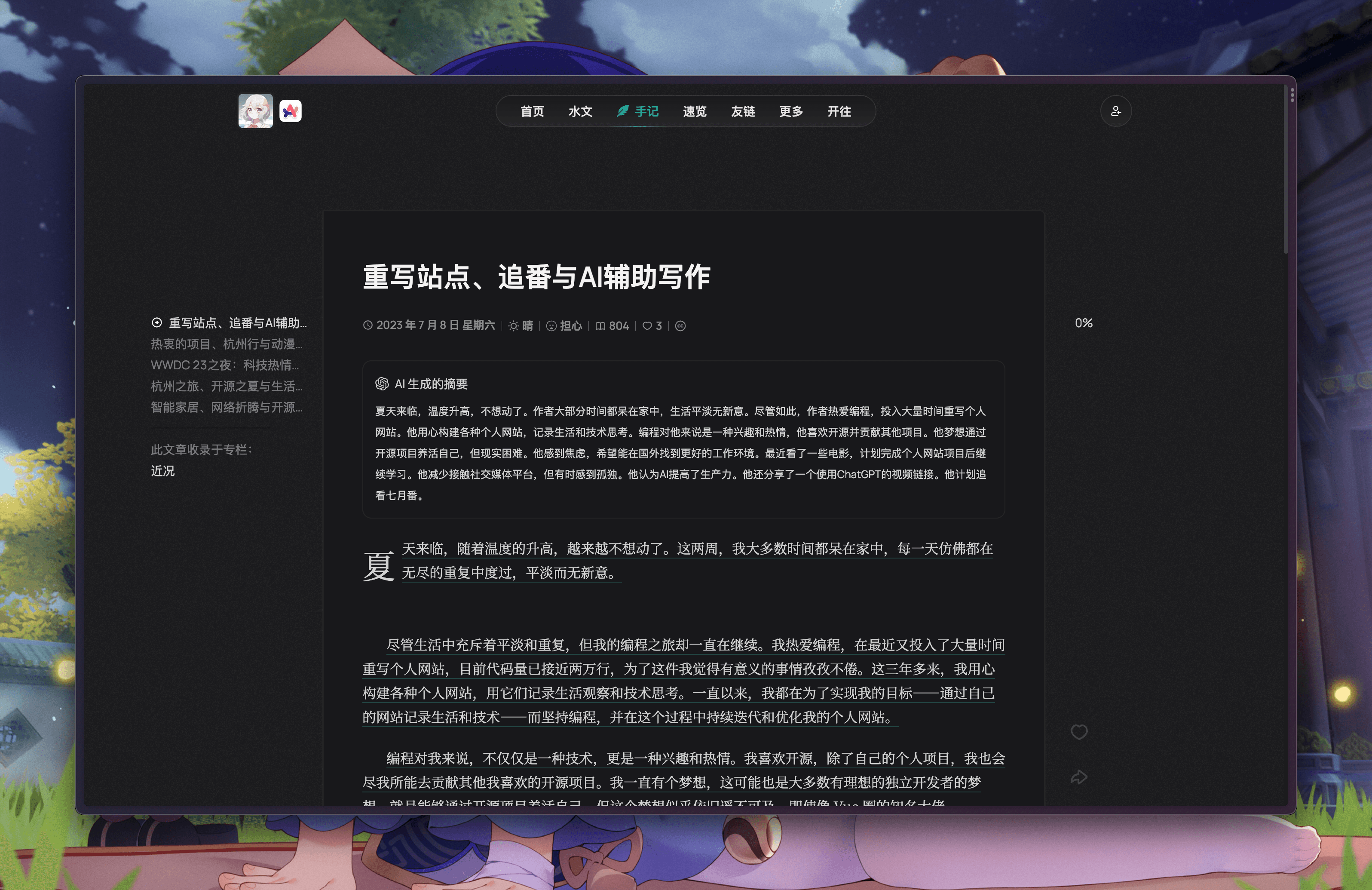
Task: Click the 0% reading progress indicator
Action: click(x=1084, y=323)
